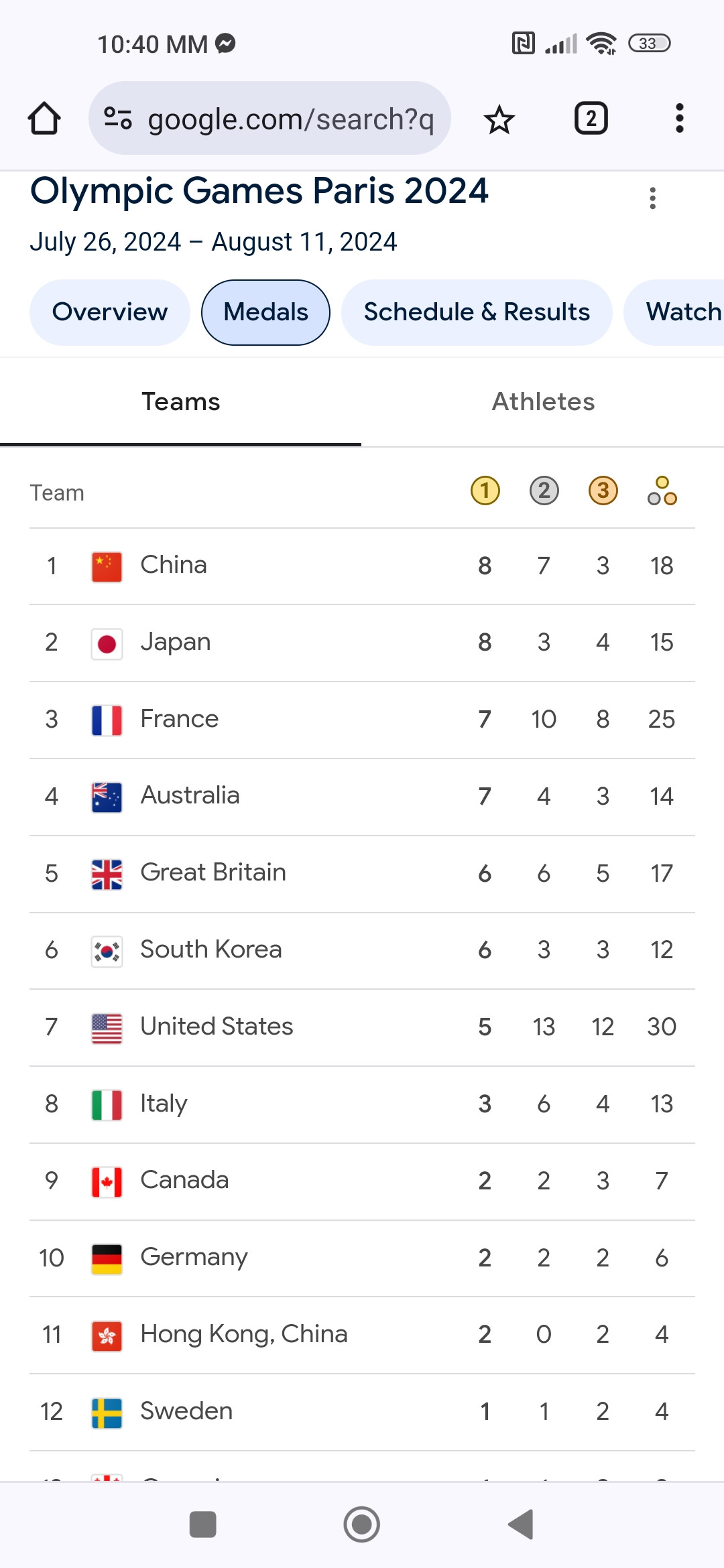Select the Teams tab
The height and width of the screenshot is (1568, 724).
[180, 402]
